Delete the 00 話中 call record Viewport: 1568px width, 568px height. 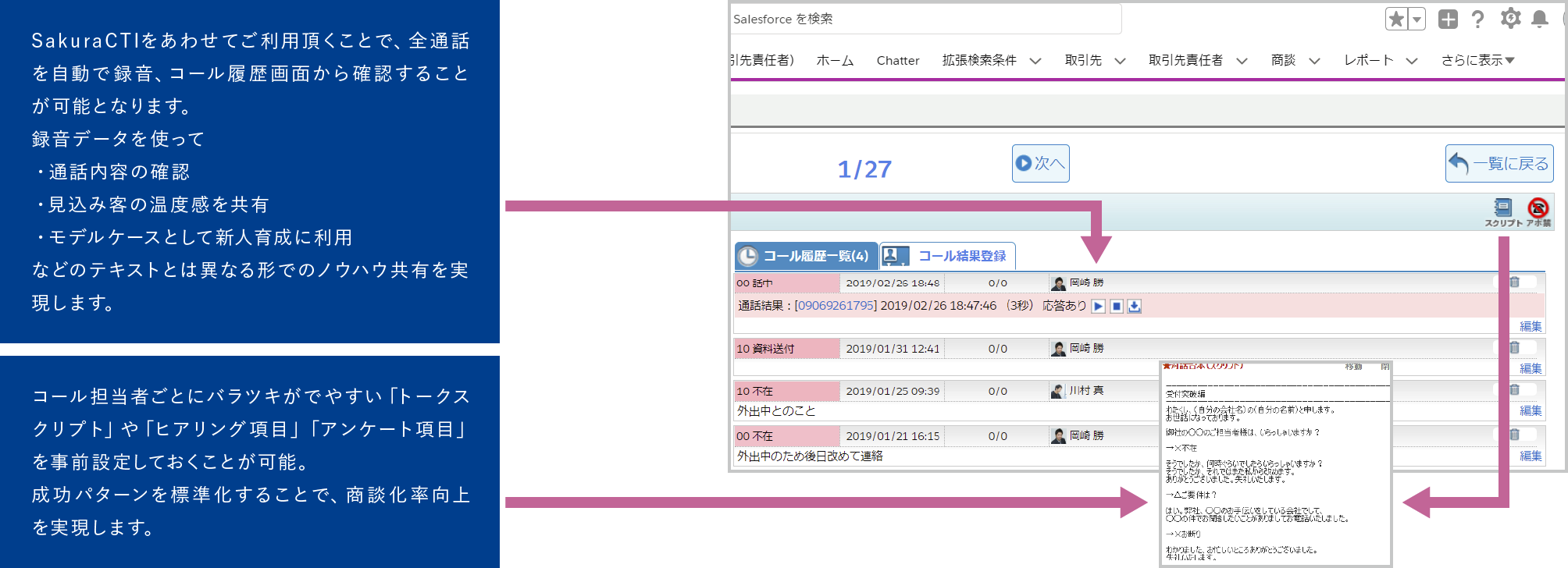point(1514,282)
